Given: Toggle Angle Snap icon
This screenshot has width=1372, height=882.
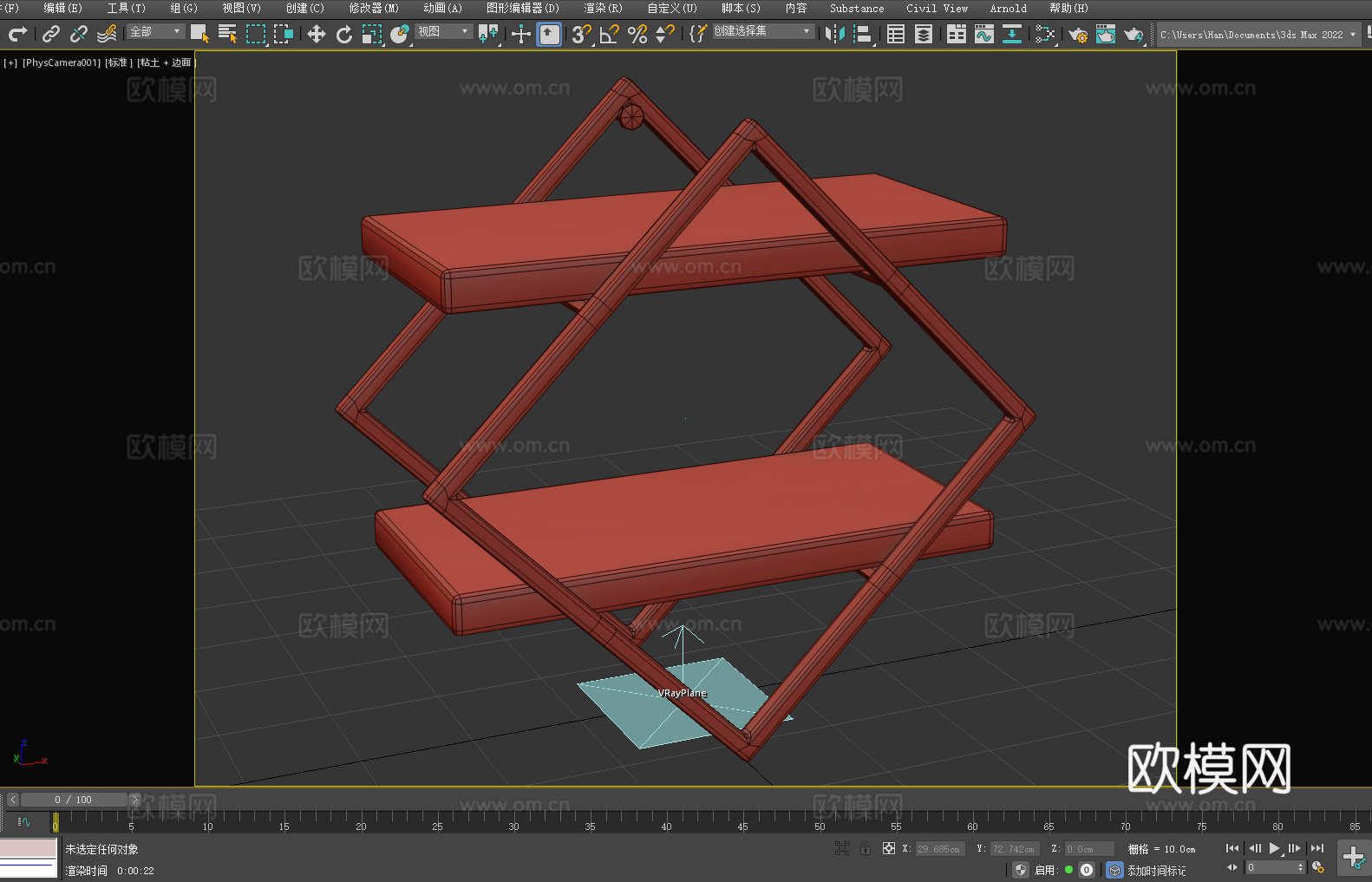Looking at the screenshot, I should 610,35.
